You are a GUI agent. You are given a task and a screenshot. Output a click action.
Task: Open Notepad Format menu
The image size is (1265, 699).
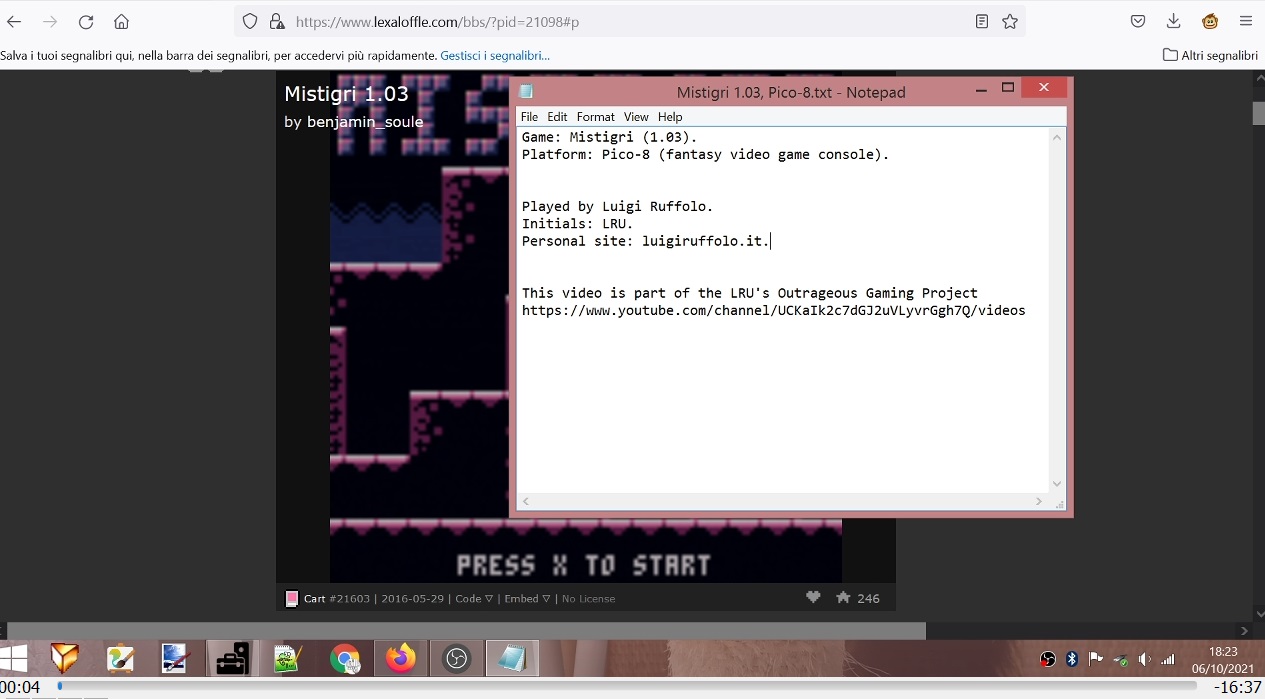(x=595, y=117)
